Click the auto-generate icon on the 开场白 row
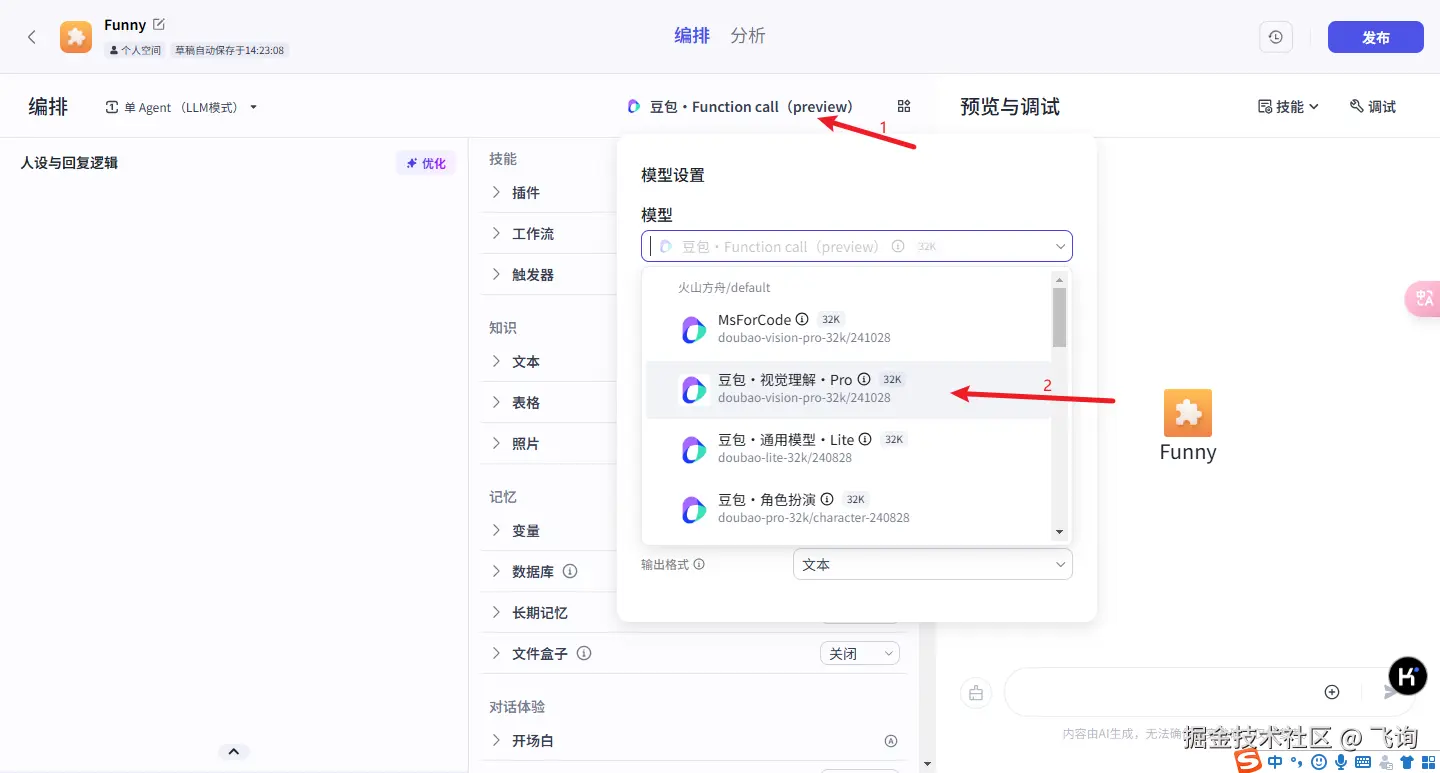Image resolution: width=1440 pixels, height=773 pixels. tap(891, 741)
